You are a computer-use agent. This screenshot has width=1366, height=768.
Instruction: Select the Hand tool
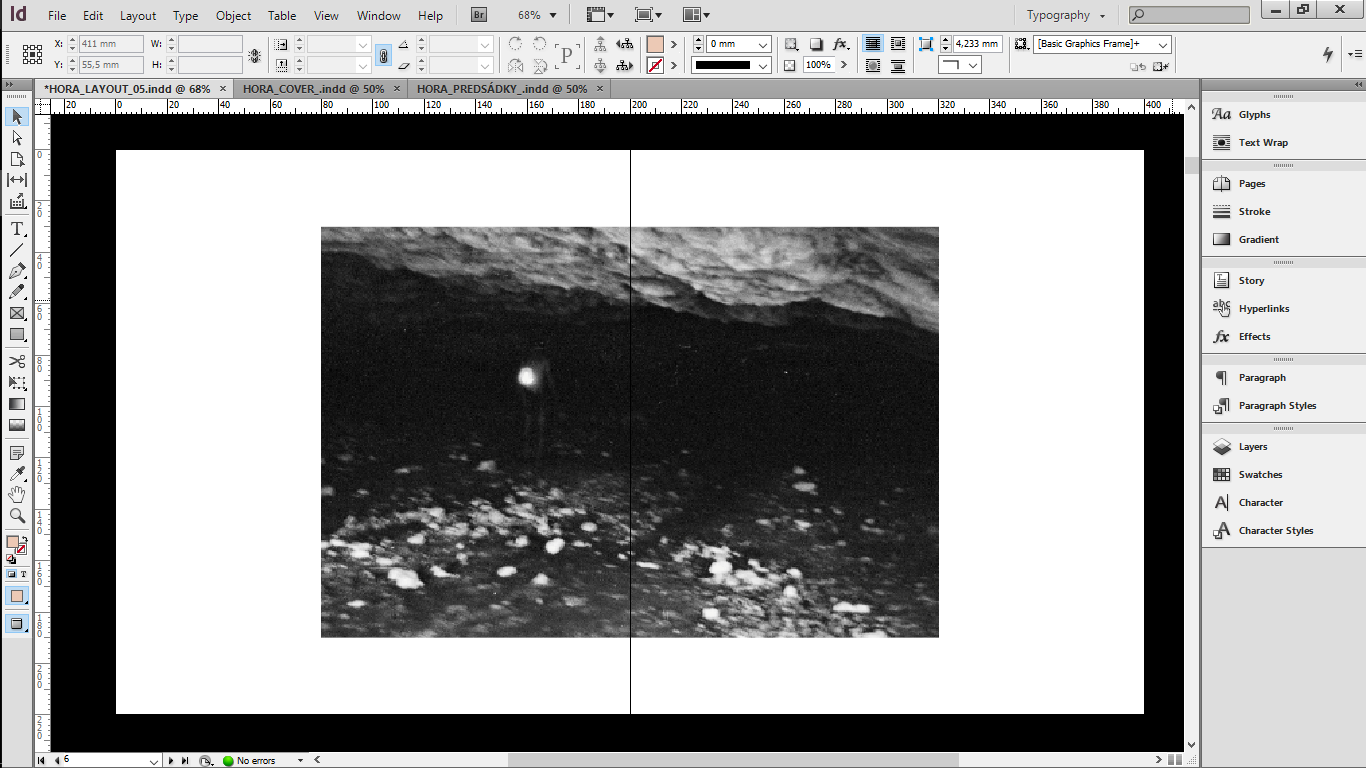pyautogui.click(x=17, y=494)
